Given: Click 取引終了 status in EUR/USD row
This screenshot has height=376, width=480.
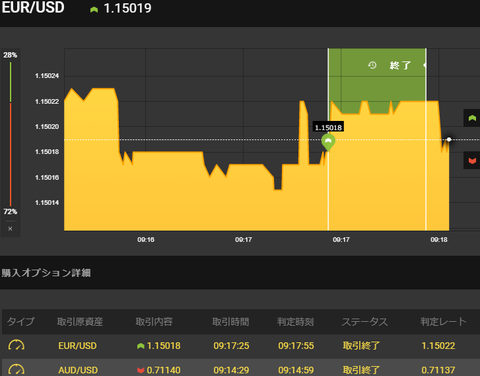Looking at the screenshot, I should [361, 346].
